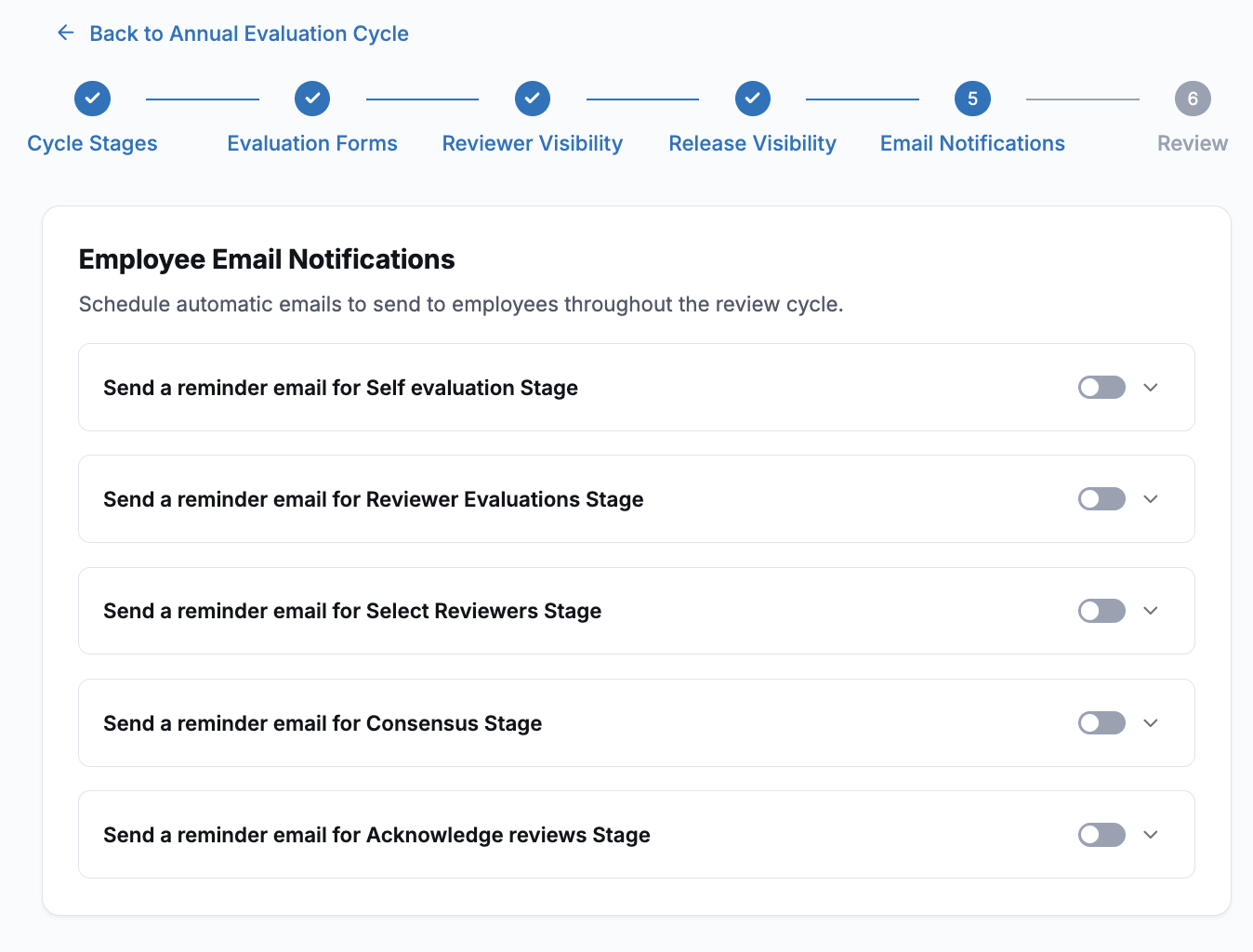Click the Reviewer Visibility checkmark step icon
The width and height of the screenshot is (1253, 952).
click(x=533, y=99)
